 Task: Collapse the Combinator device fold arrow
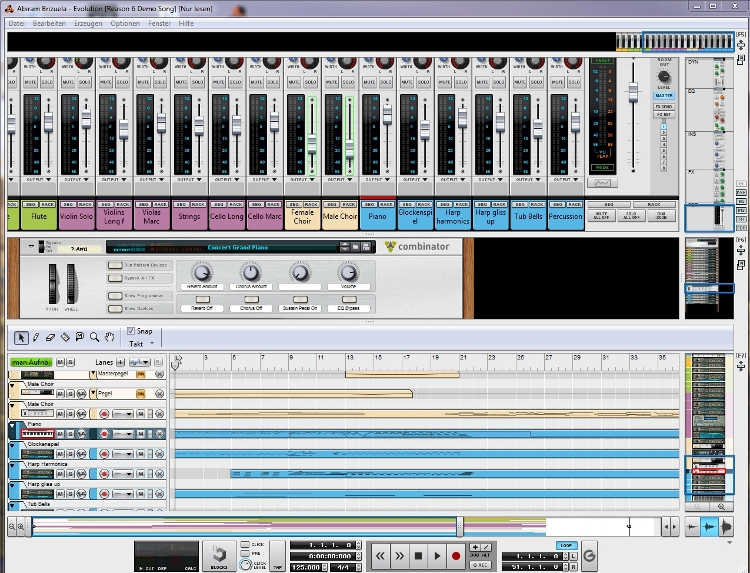click(x=31, y=246)
